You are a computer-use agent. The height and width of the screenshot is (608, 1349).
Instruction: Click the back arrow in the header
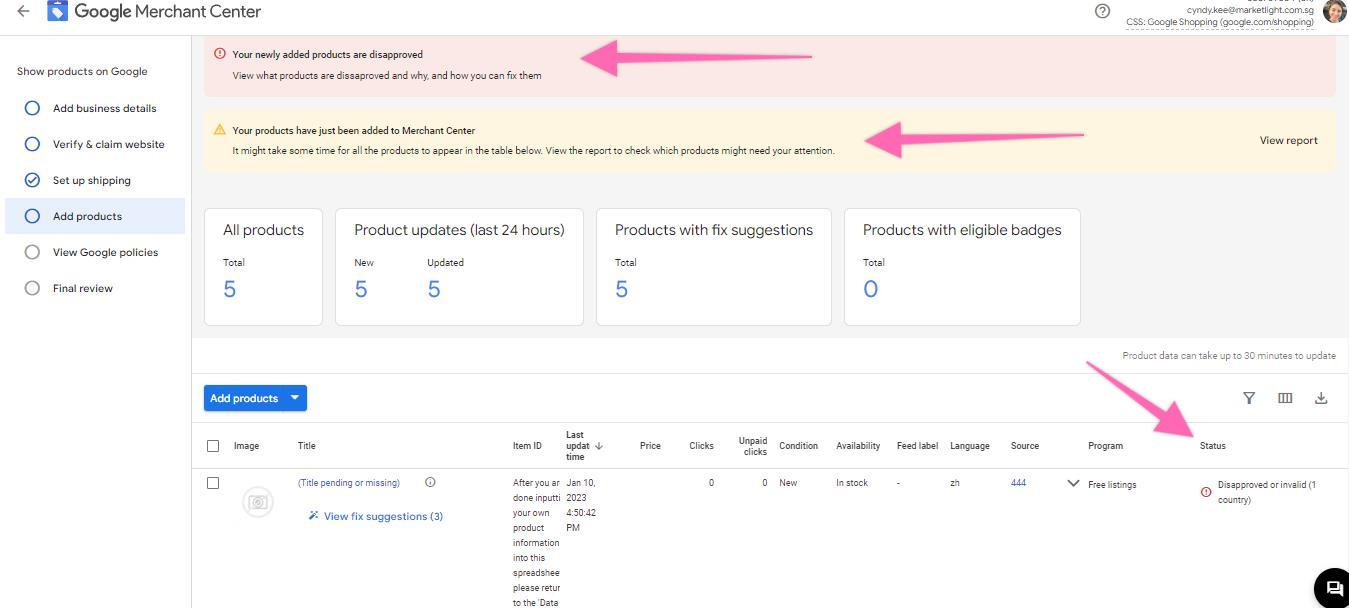[23, 12]
